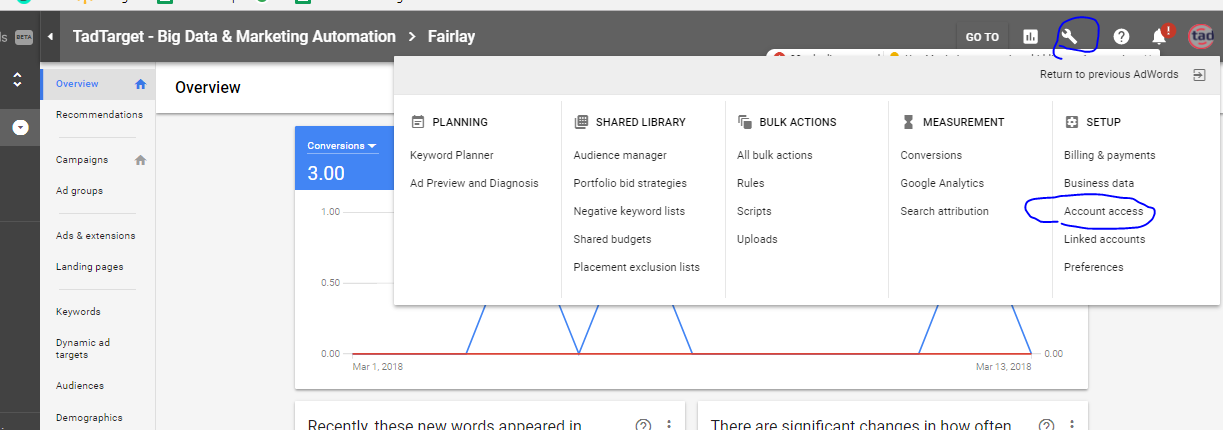Image resolution: width=1223 pixels, height=430 pixels.
Task: Open the reports bar-chart icon
Action: point(1030,37)
